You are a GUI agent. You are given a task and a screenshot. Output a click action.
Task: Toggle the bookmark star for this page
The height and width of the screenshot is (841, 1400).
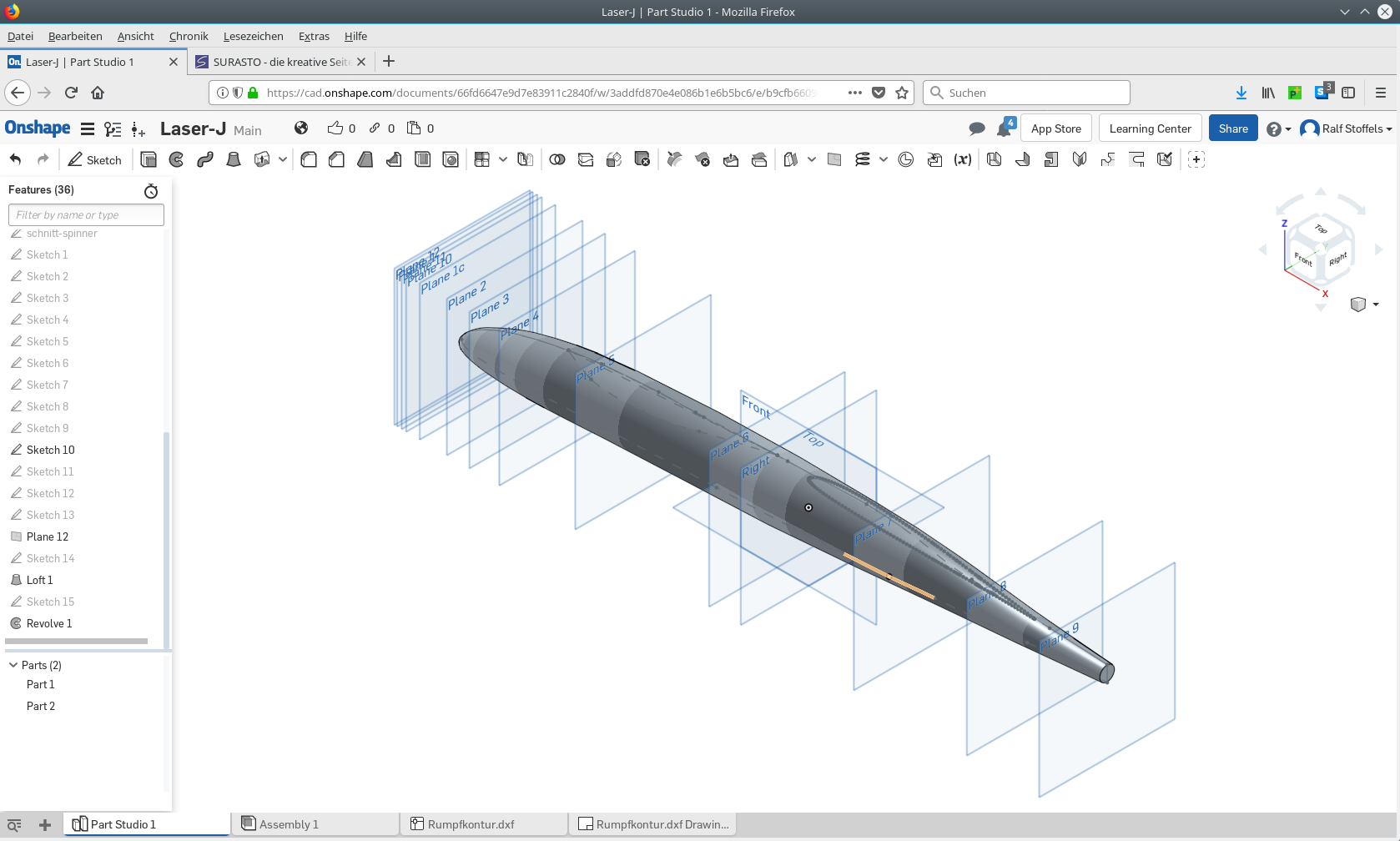tap(902, 93)
